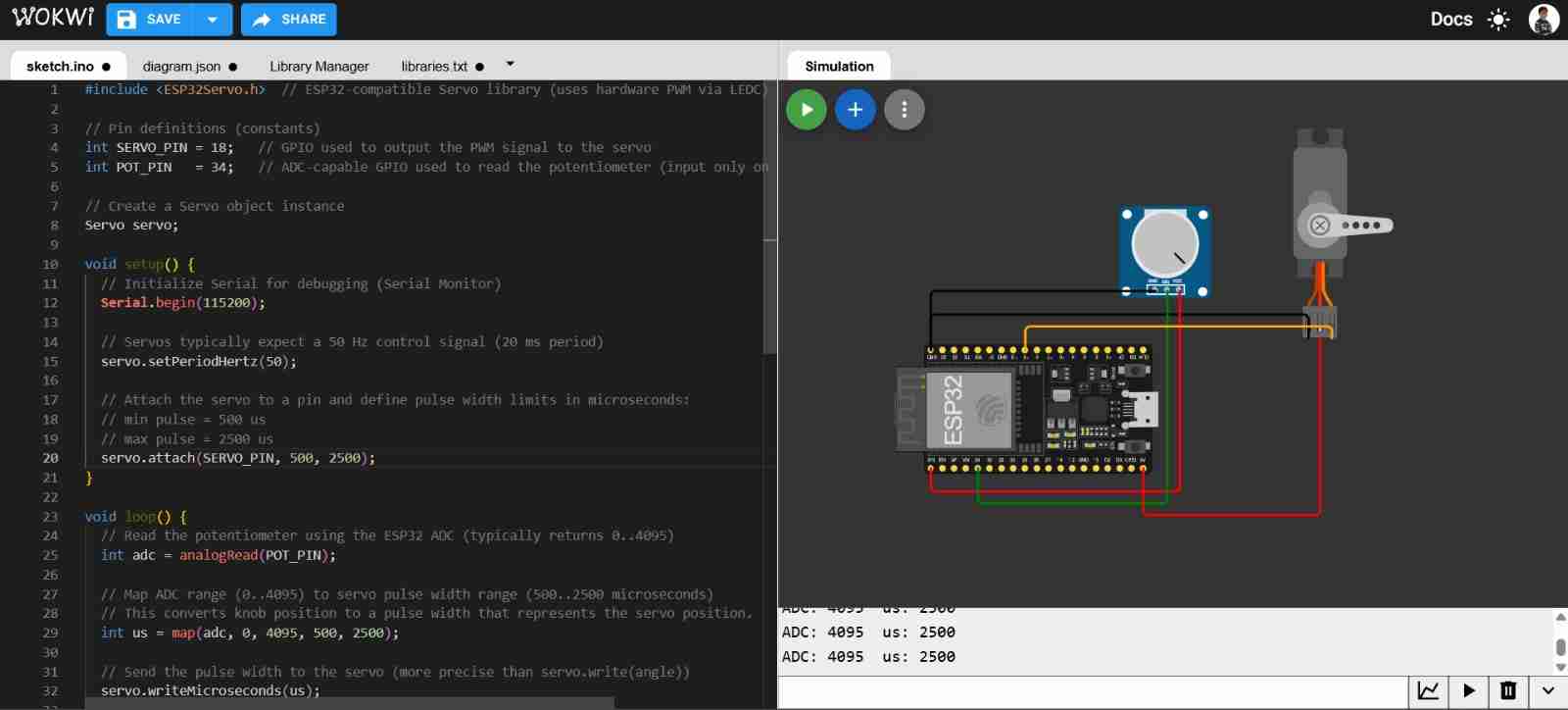The height and width of the screenshot is (710, 1568).
Task: Focus the serial monitor input field
Action: coord(1094,690)
